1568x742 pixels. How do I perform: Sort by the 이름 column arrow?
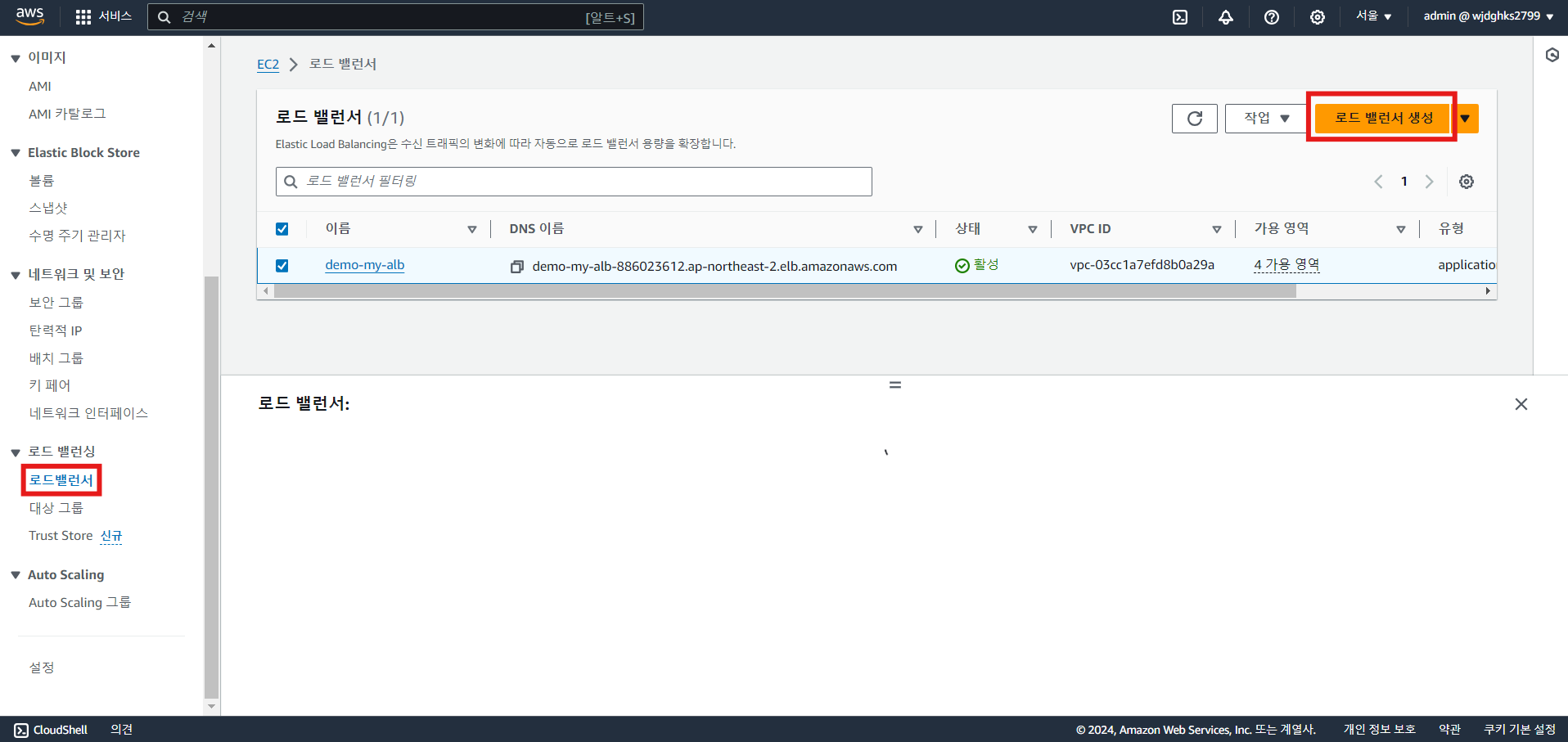pos(472,230)
